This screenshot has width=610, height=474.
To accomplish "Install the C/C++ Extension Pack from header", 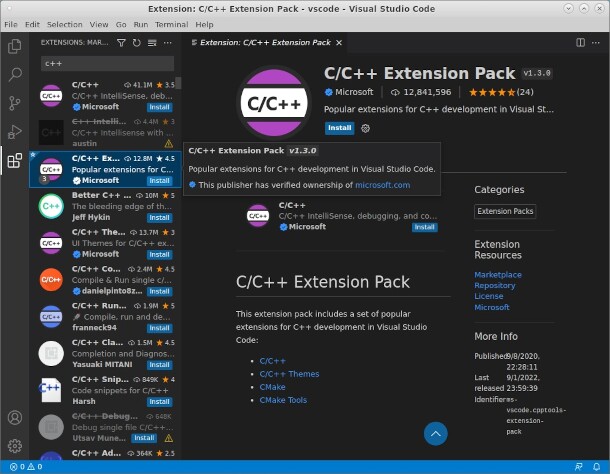I will (x=340, y=128).
